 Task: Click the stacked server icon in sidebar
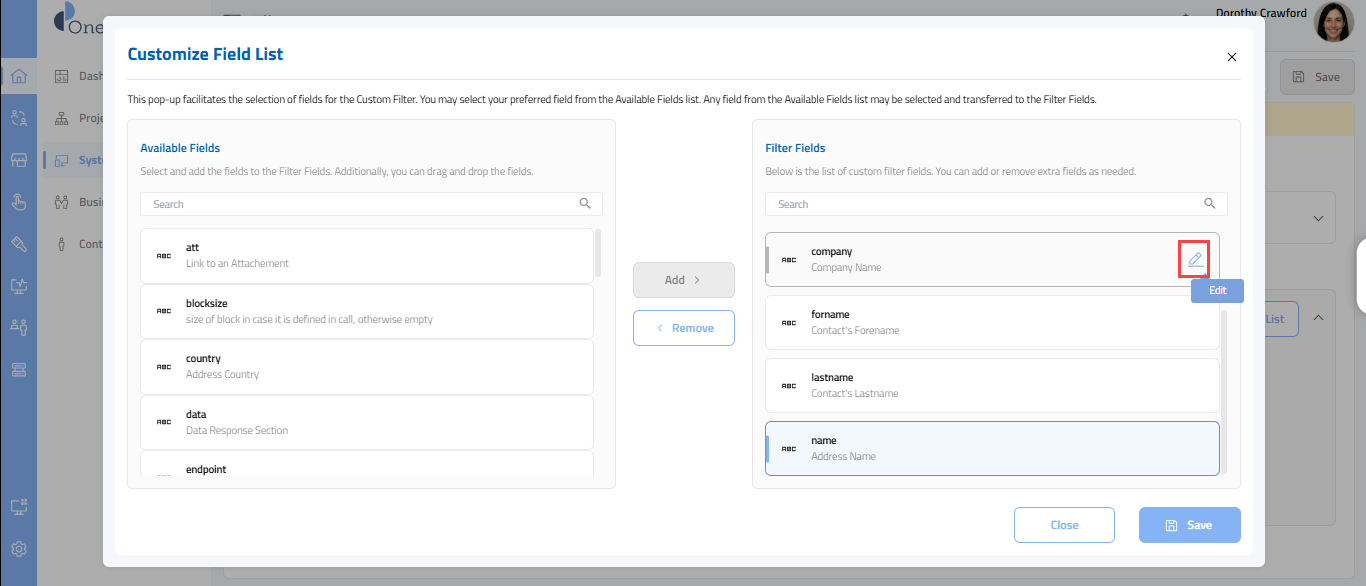[x=18, y=370]
